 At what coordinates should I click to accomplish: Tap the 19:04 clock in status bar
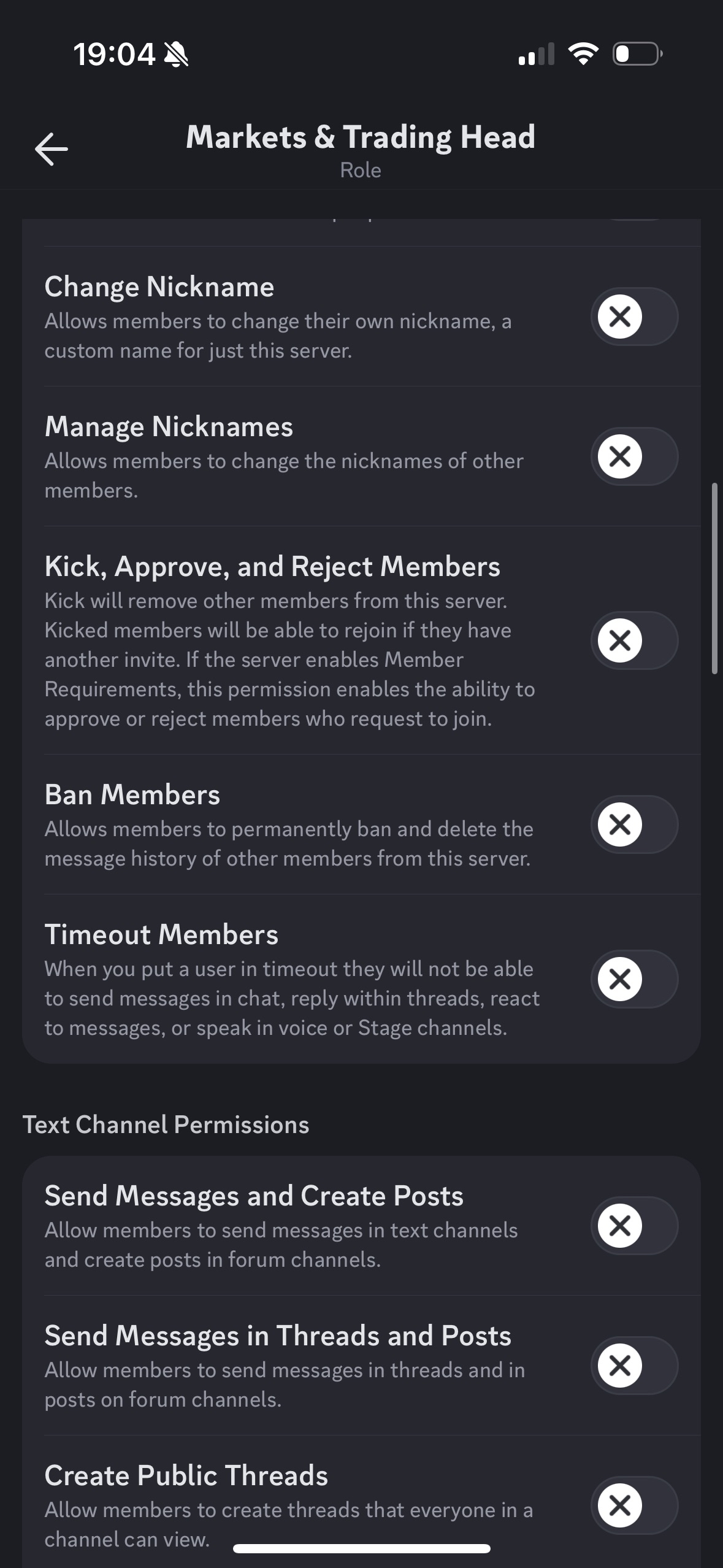click(114, 55)
